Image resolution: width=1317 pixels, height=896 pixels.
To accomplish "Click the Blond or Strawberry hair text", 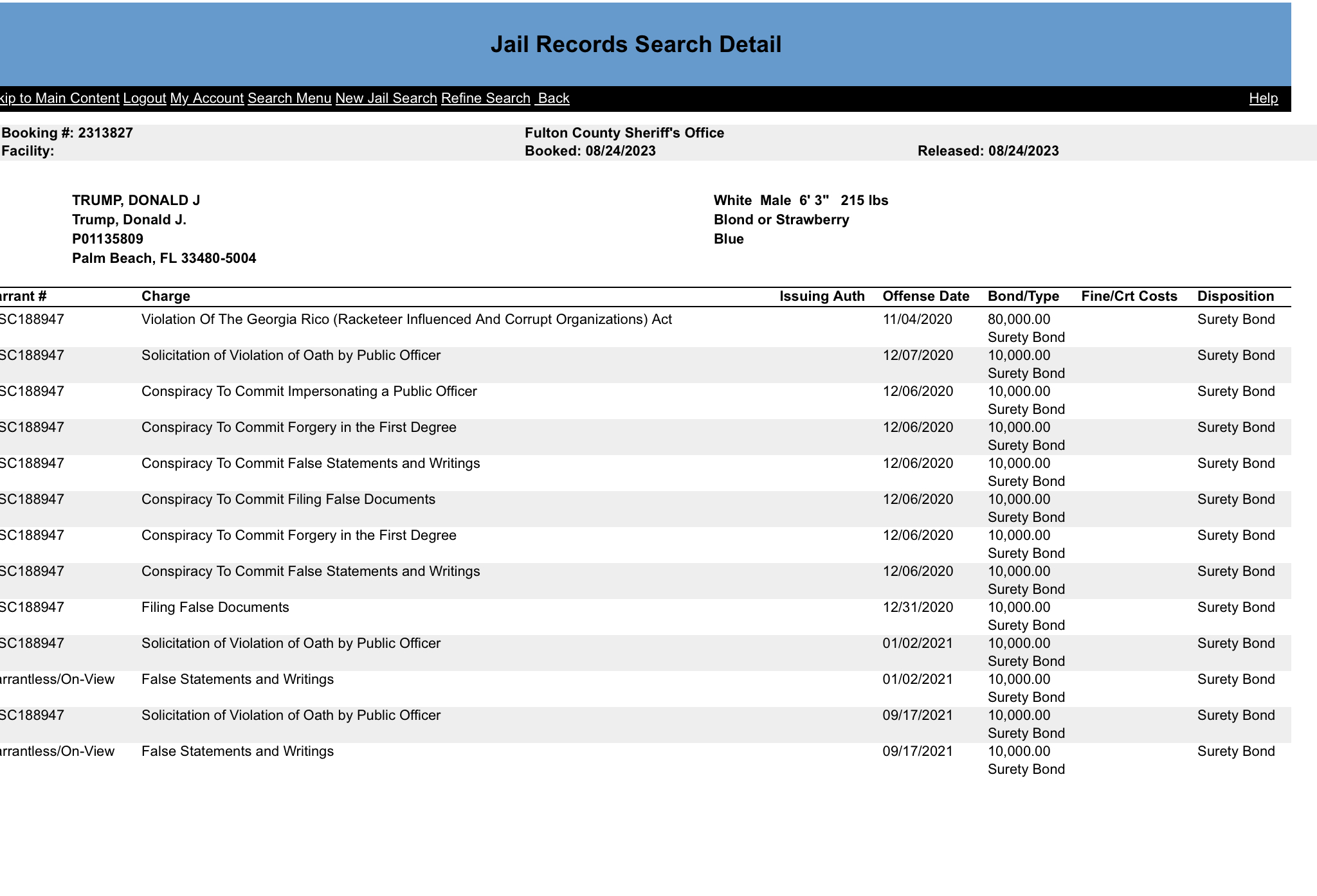I will tap(781, 220).
